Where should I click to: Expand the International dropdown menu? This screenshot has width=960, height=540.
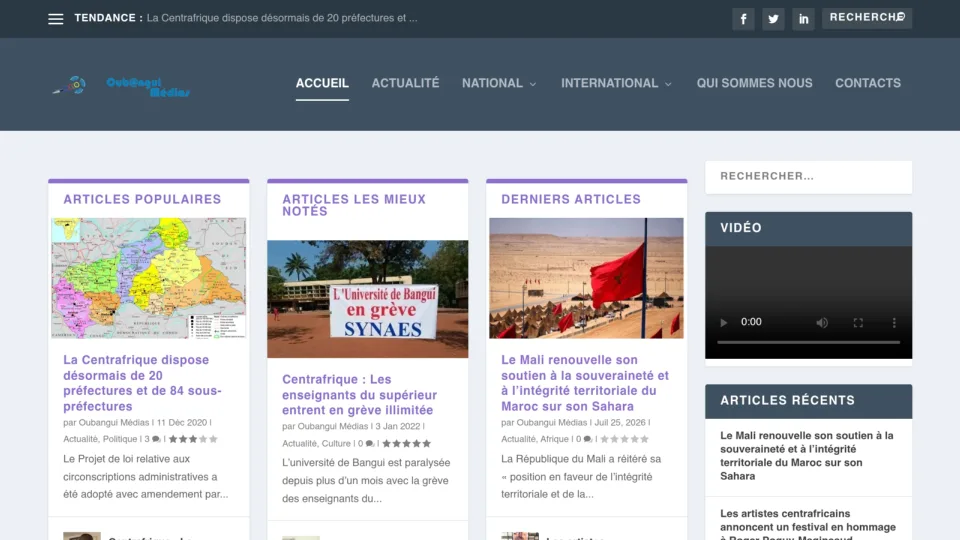click(617, 83)
